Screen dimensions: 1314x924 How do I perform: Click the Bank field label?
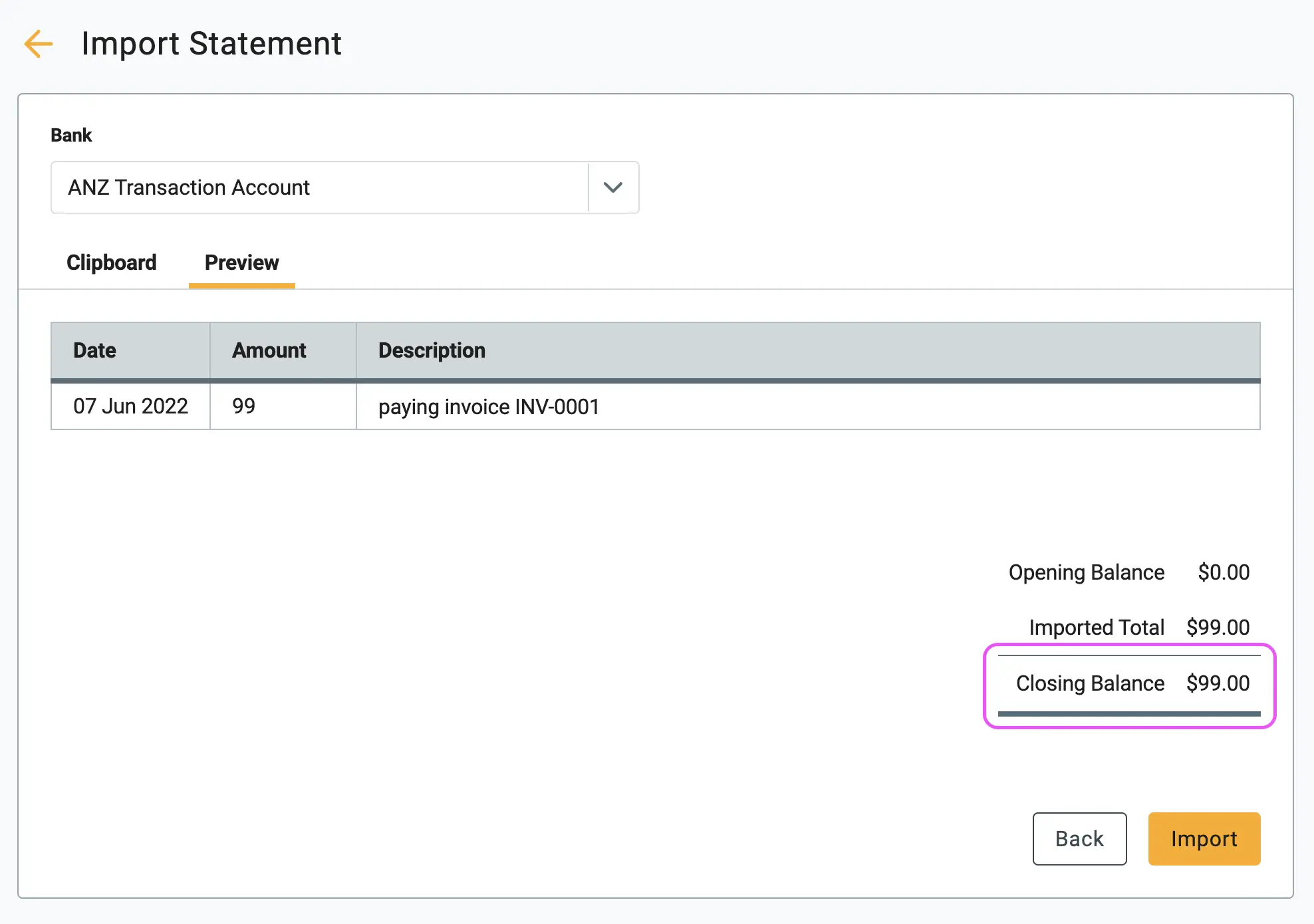click(x=71, y=135)
